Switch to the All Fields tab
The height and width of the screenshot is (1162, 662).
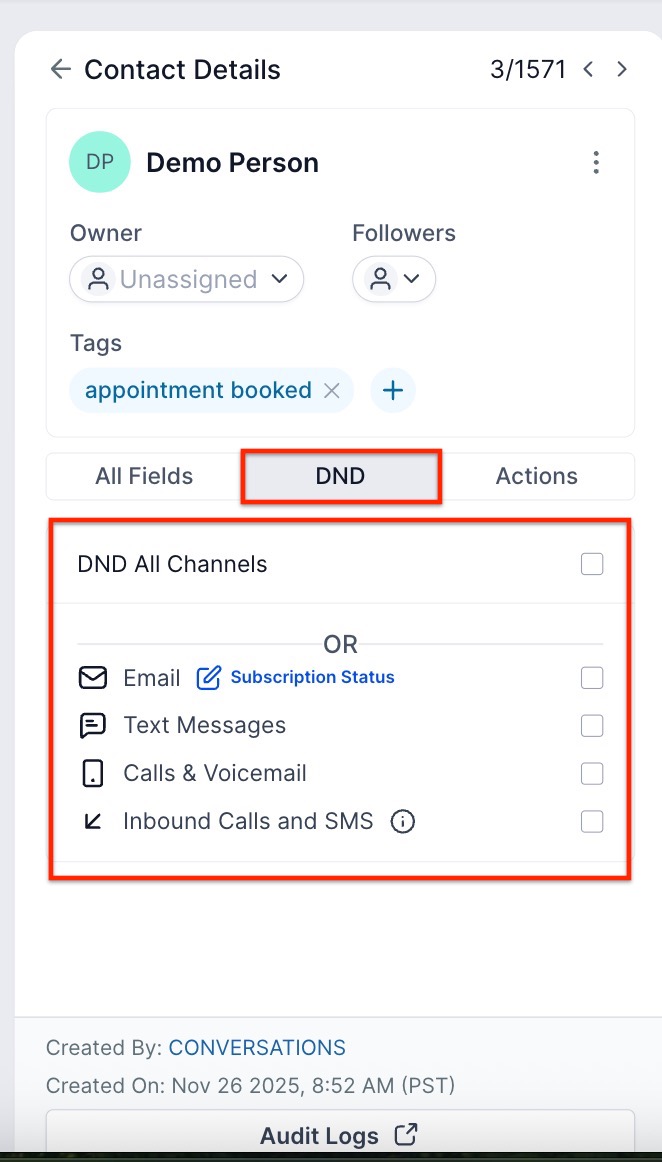(x=144, y=476)
